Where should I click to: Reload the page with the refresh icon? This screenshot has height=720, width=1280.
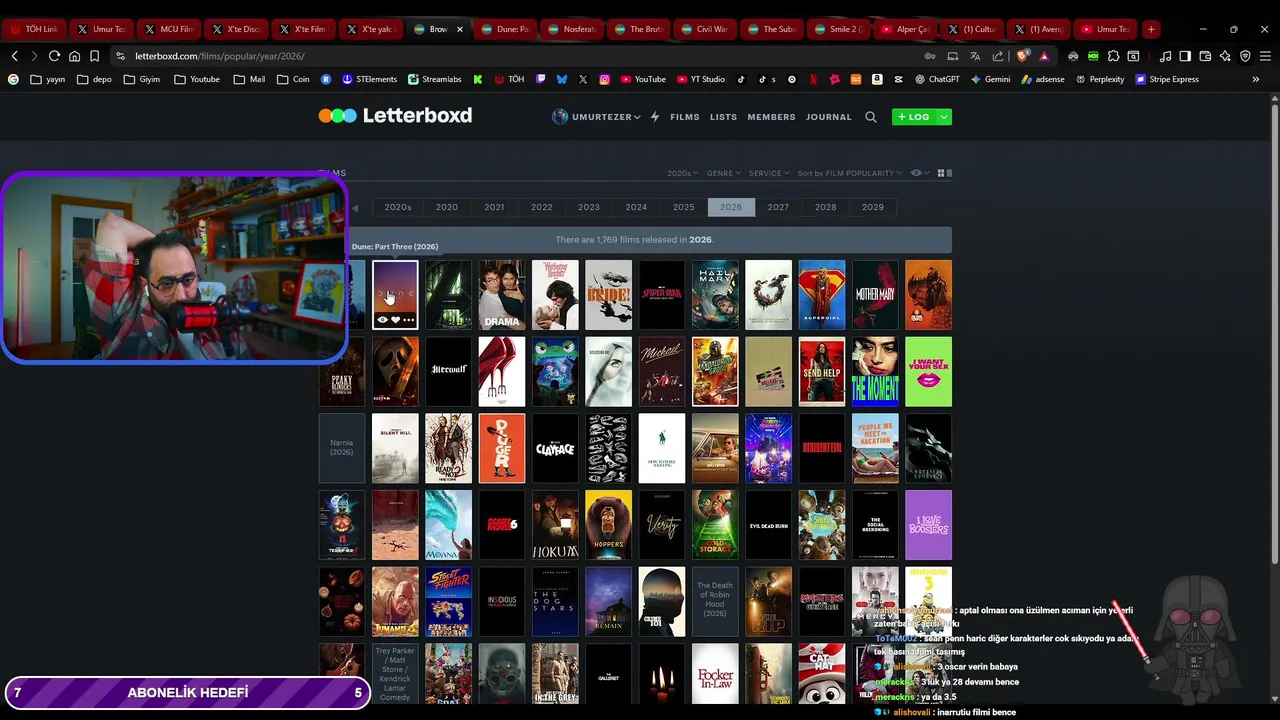pos(54,56)
